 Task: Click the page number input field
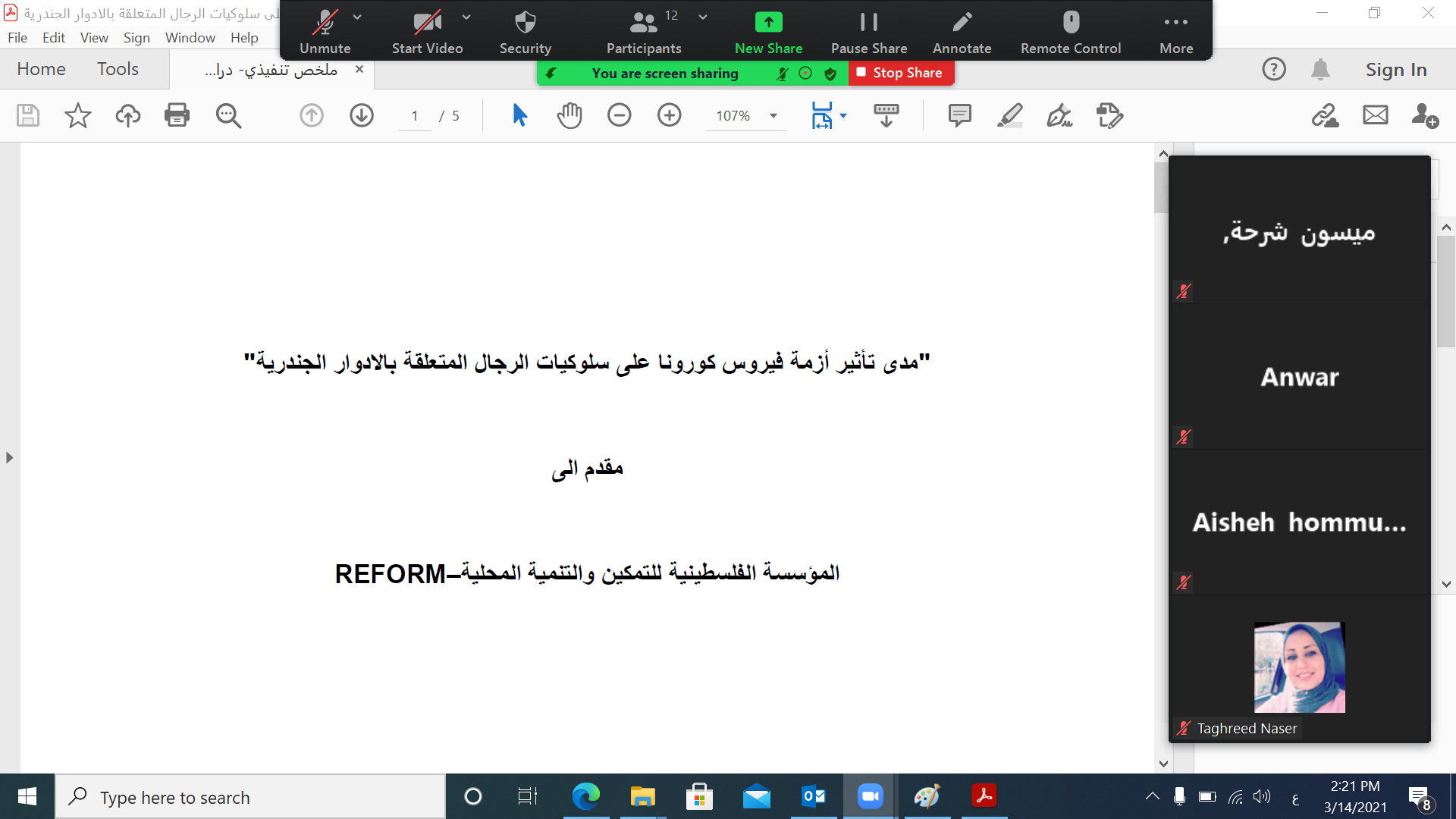415,116
